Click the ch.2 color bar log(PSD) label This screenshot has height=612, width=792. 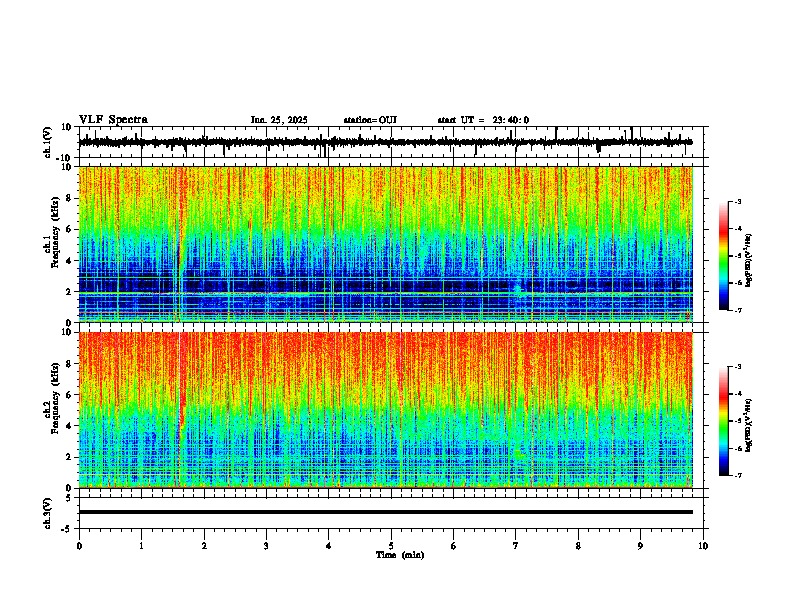(x=749, y=425)
